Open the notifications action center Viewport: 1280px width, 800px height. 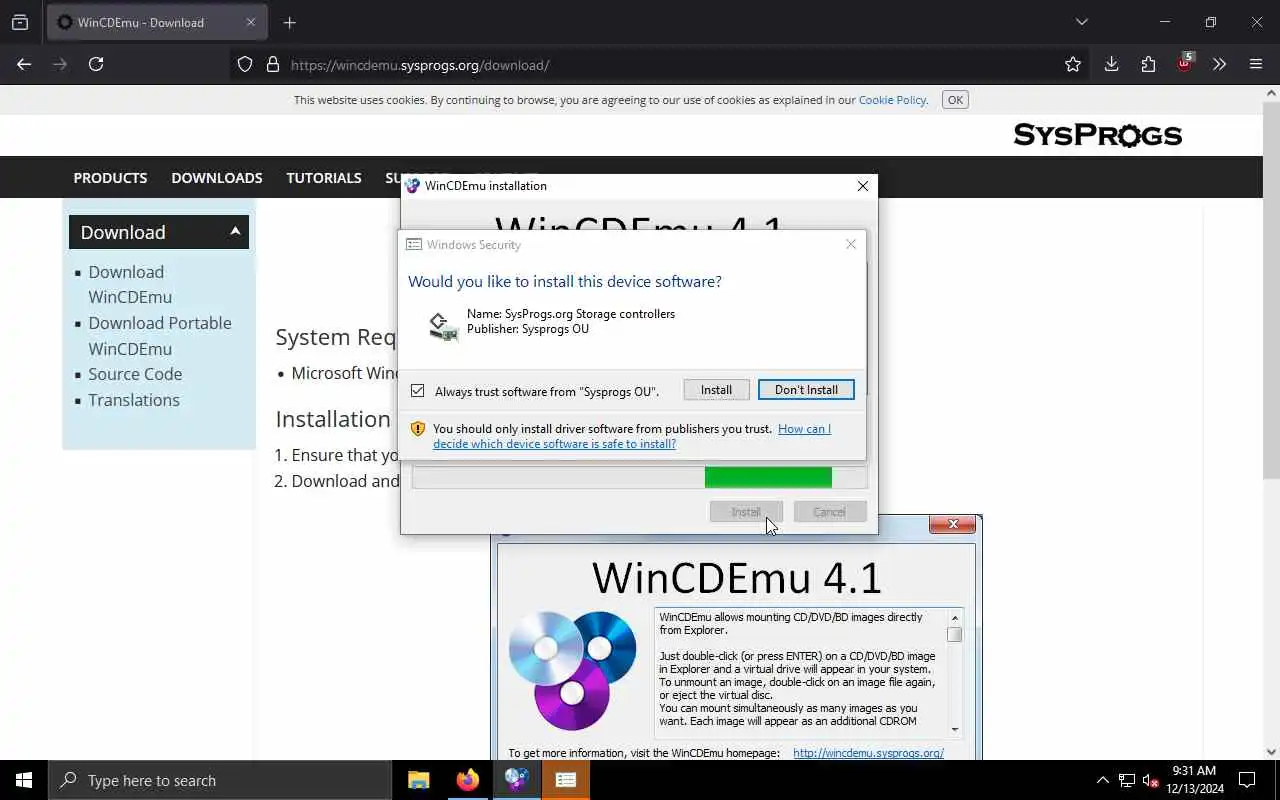[x=1247, y=780]
